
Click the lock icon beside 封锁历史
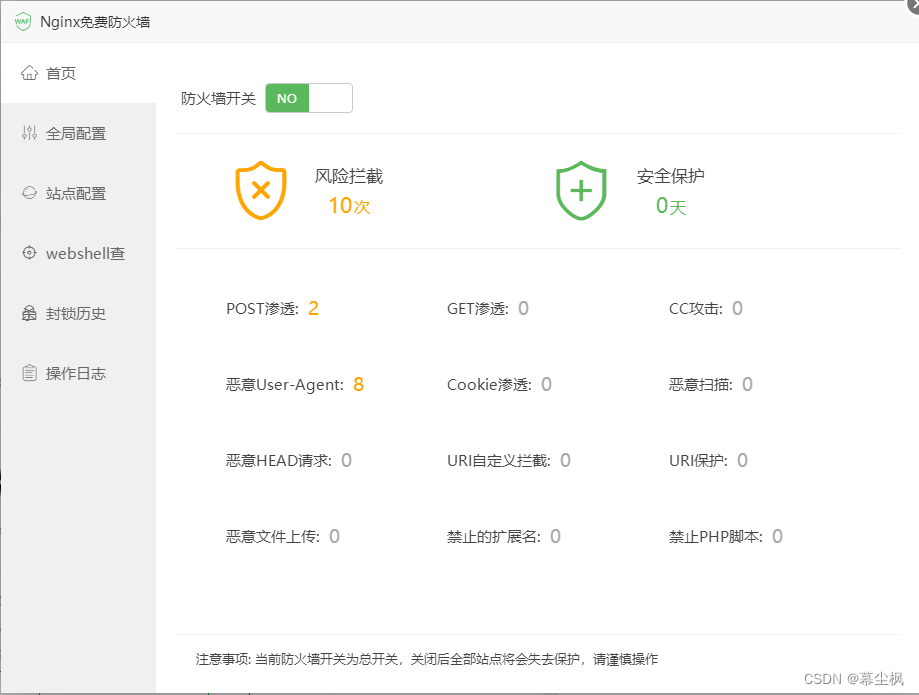pyautogui.click(x=27, y=313)
